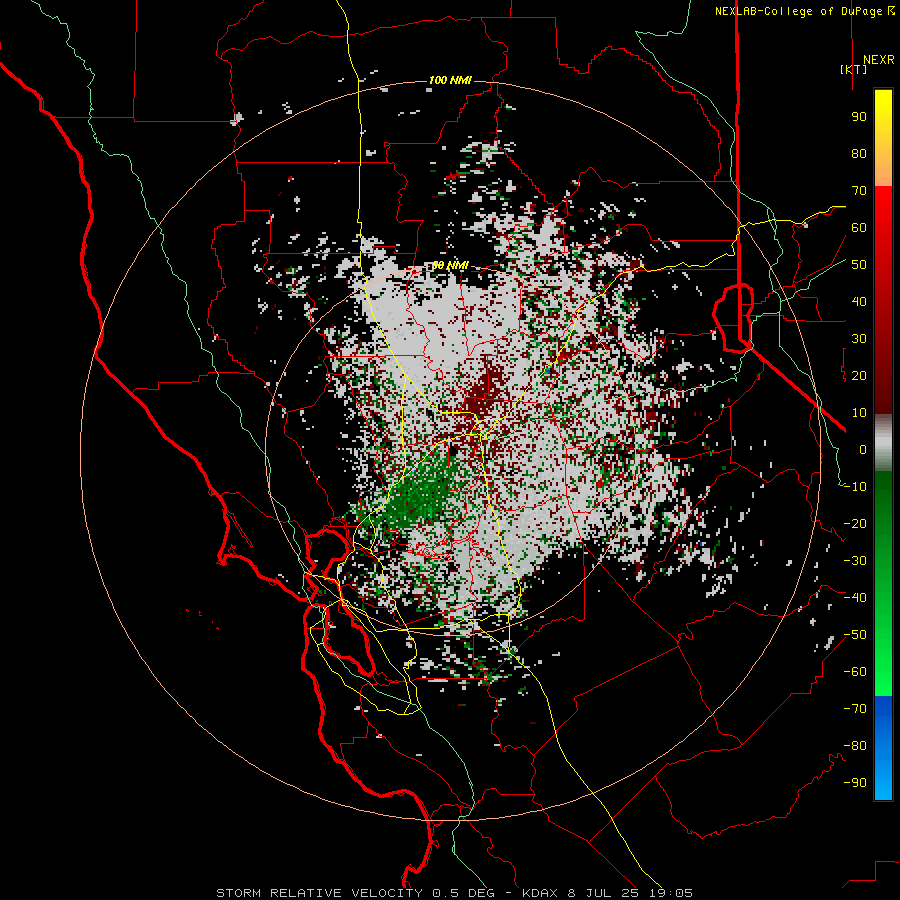This screenshot has width=900, height=900.
Task: Click the -90 value on velocity scale
Action: 855,783
